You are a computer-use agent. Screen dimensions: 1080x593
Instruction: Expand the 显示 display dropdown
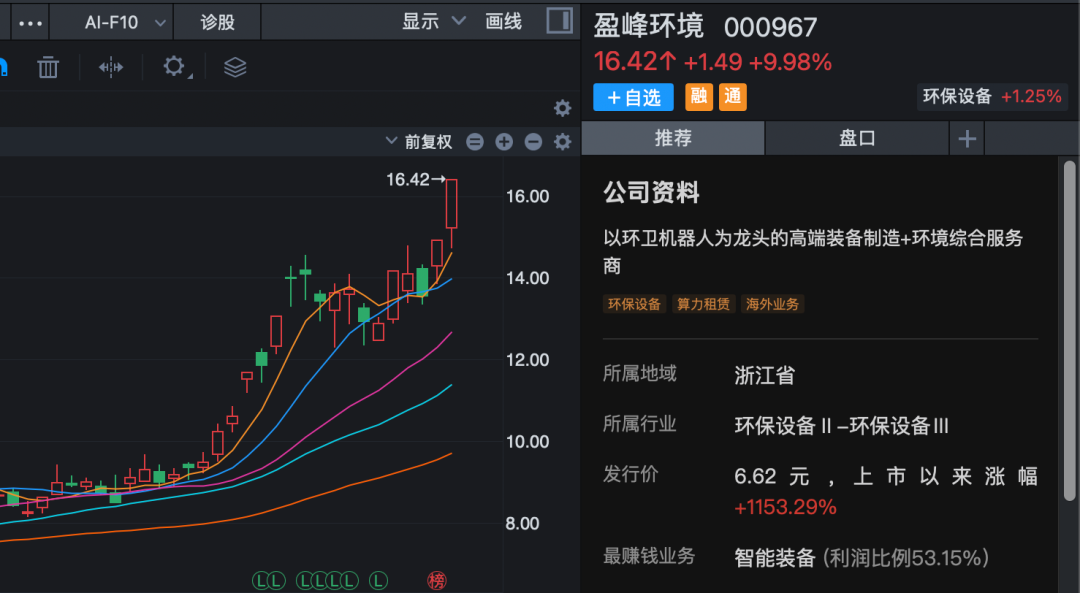click(x=433, y=21)
